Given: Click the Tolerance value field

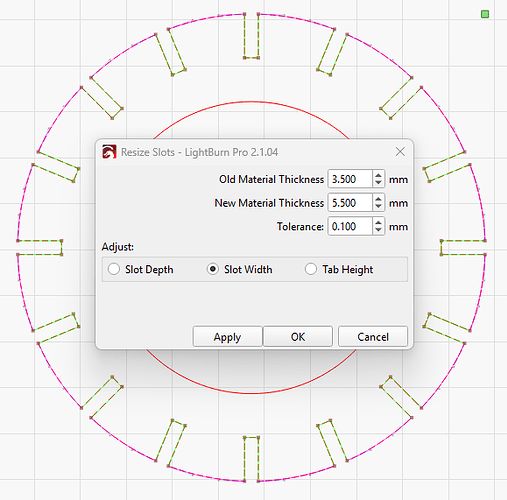Looking at the screenshot, I should pos(350,226).
